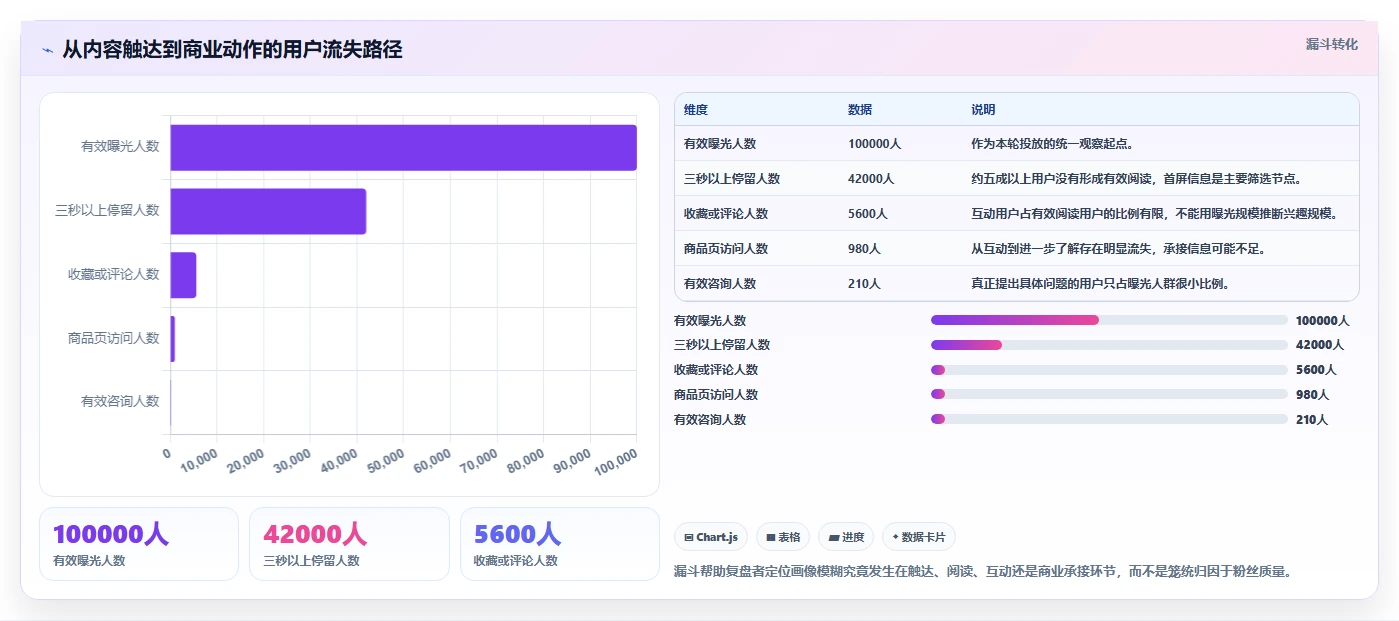Click the 42000人 value beside progress bar
1399x621 pixels.
pos(1319,345)
